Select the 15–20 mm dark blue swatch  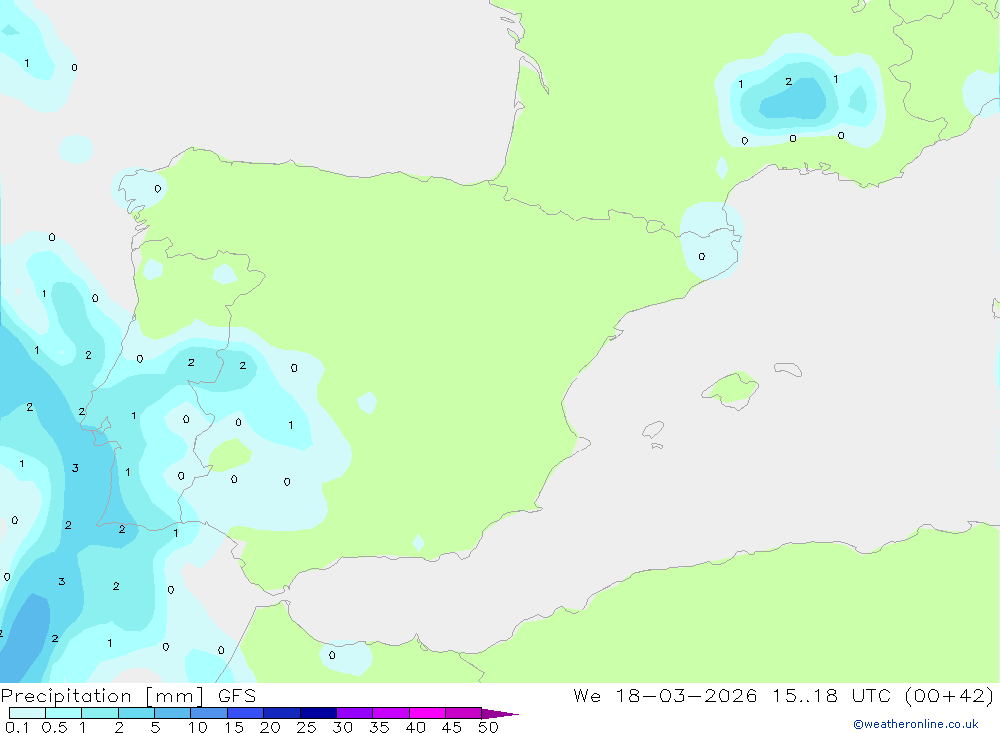pos(245,713)
